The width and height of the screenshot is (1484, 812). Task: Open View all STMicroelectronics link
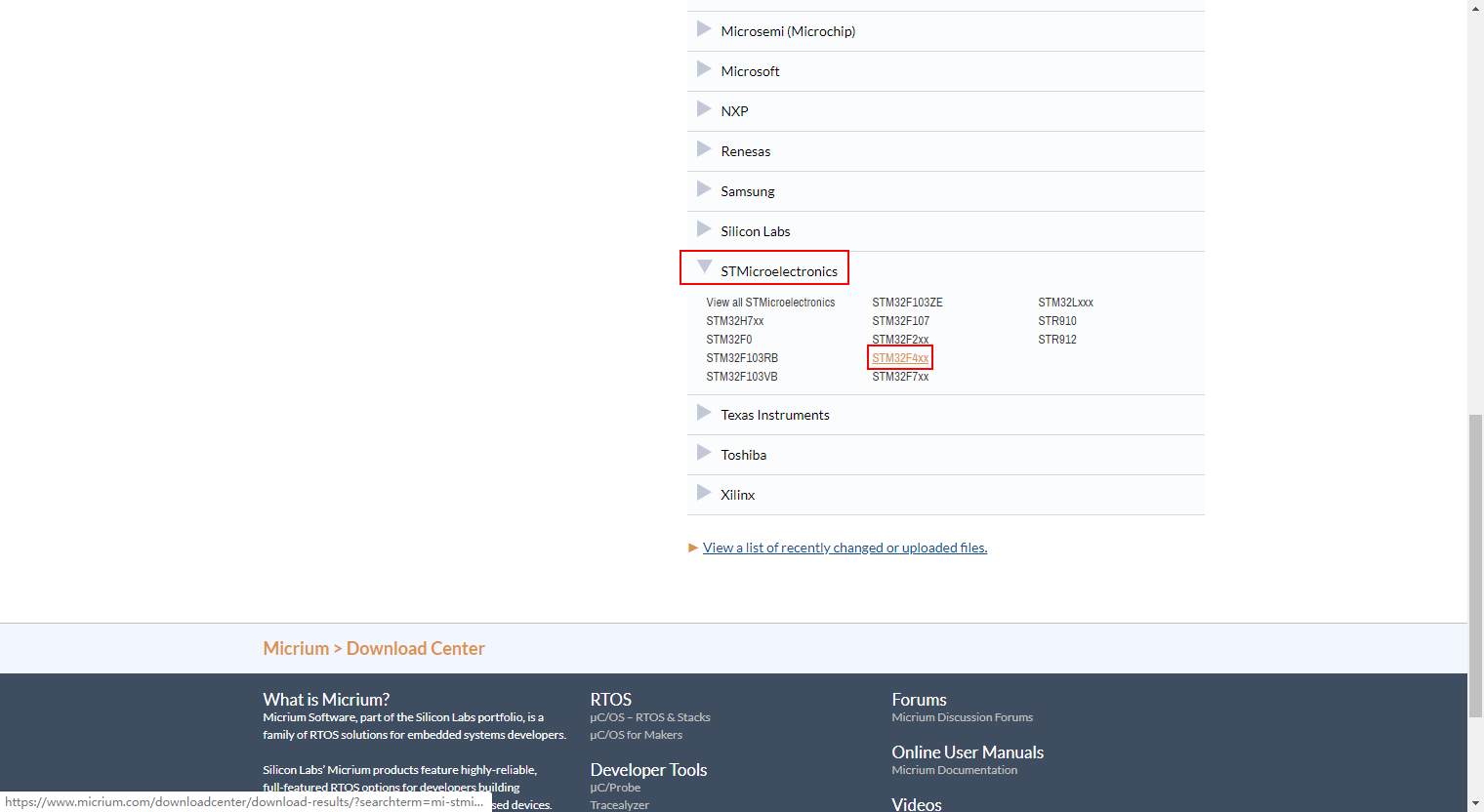[770, 303]
